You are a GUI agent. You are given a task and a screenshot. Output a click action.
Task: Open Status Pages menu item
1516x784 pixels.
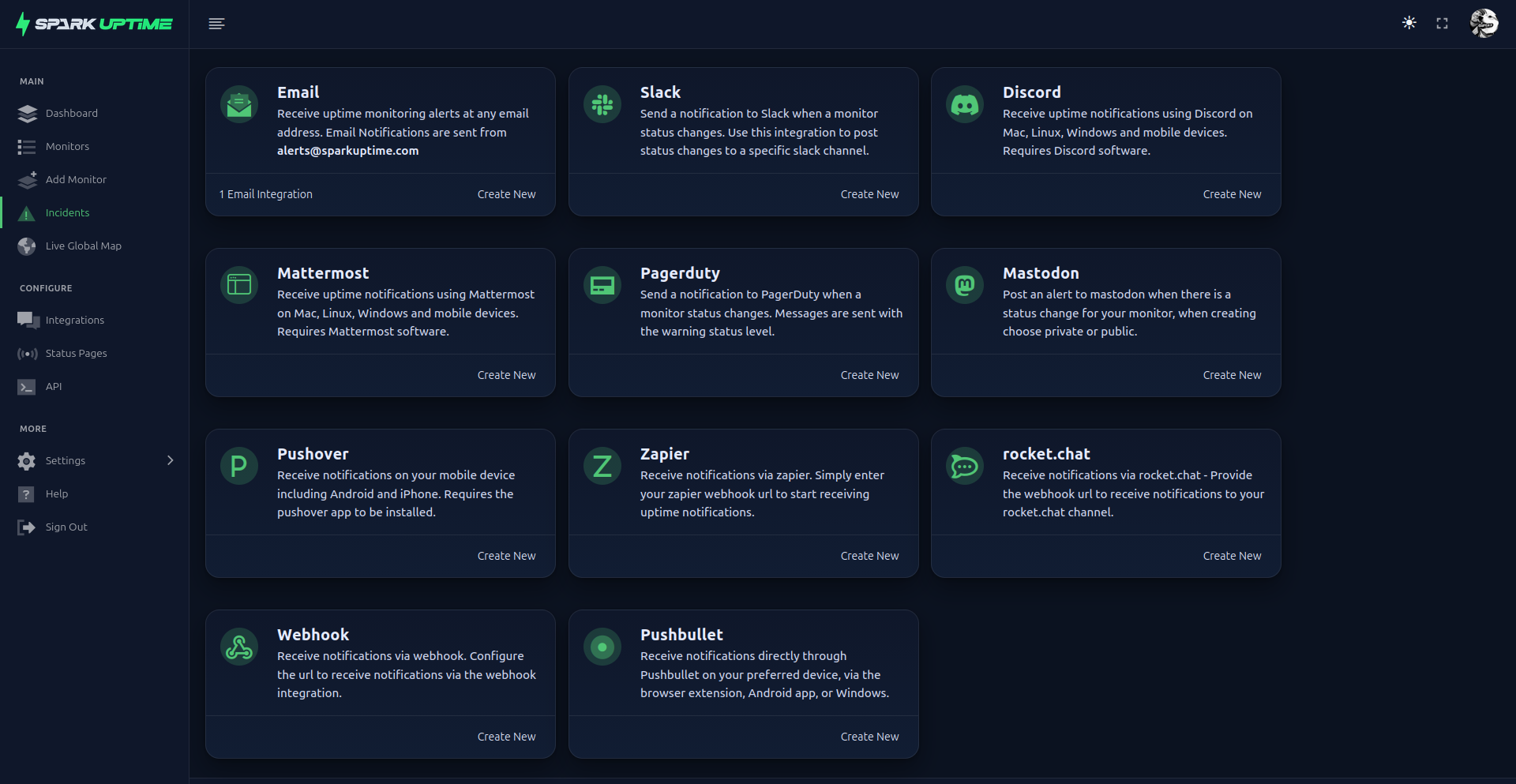[76, 354]
